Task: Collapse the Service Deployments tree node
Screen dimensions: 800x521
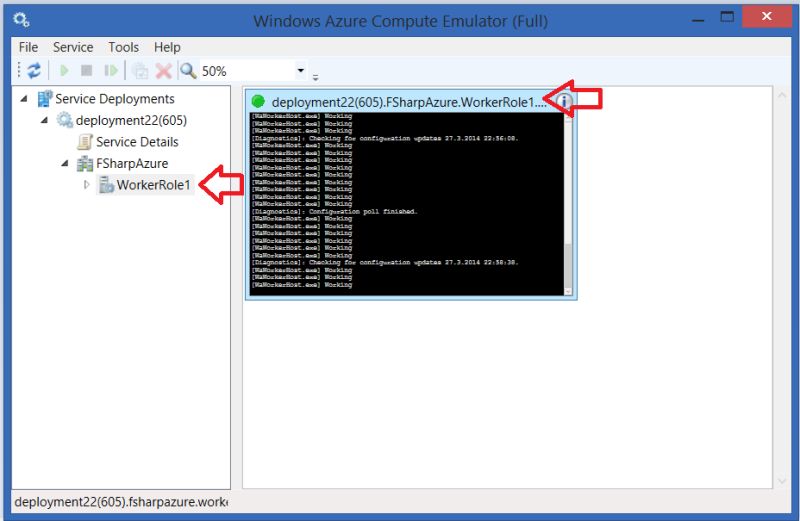Action: 24,98
